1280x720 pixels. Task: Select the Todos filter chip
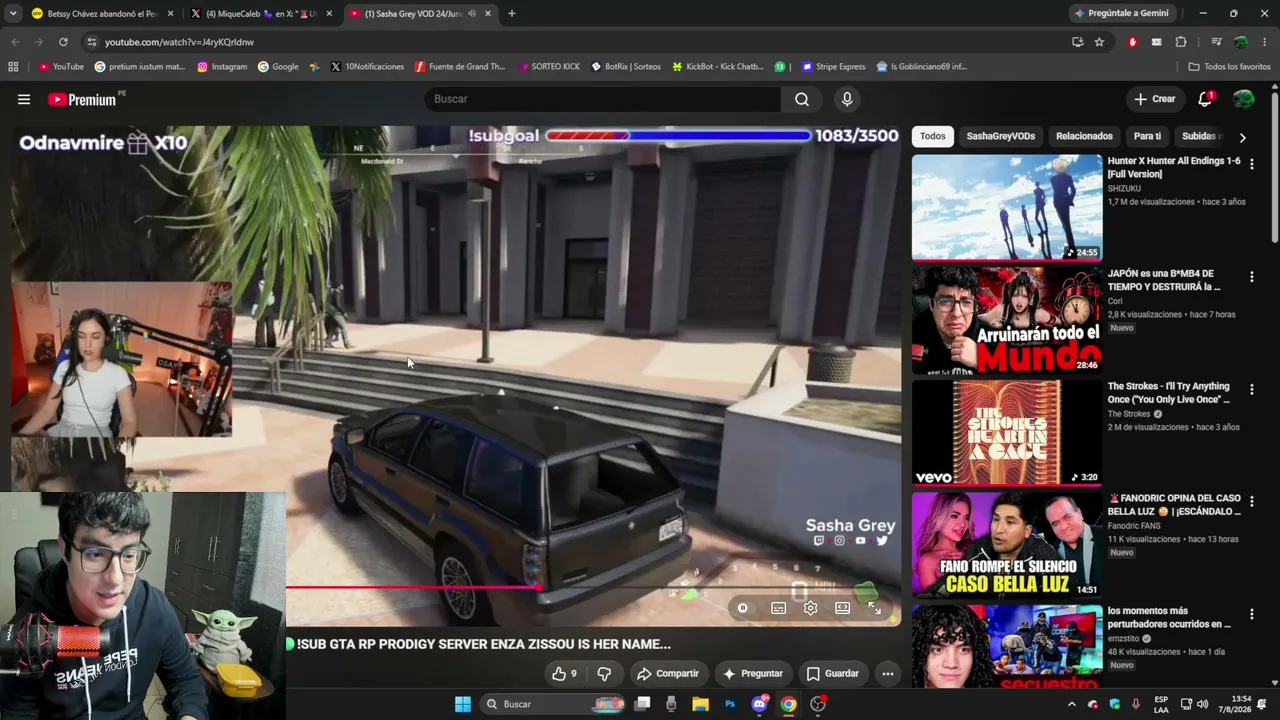pos(932,136)
